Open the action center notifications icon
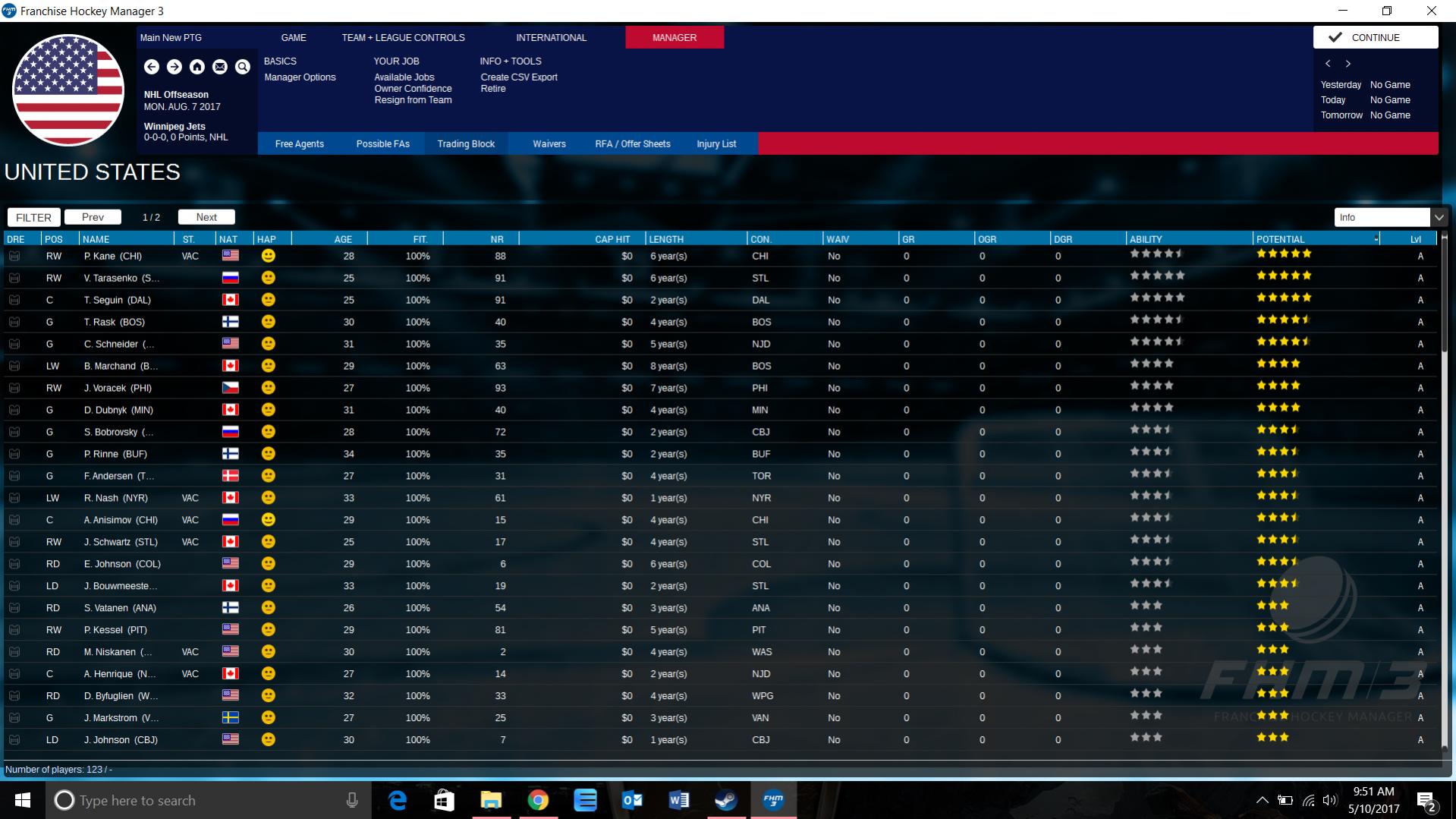The image size is (1456, 819). pyautogui.click(x=1426, y=801)
